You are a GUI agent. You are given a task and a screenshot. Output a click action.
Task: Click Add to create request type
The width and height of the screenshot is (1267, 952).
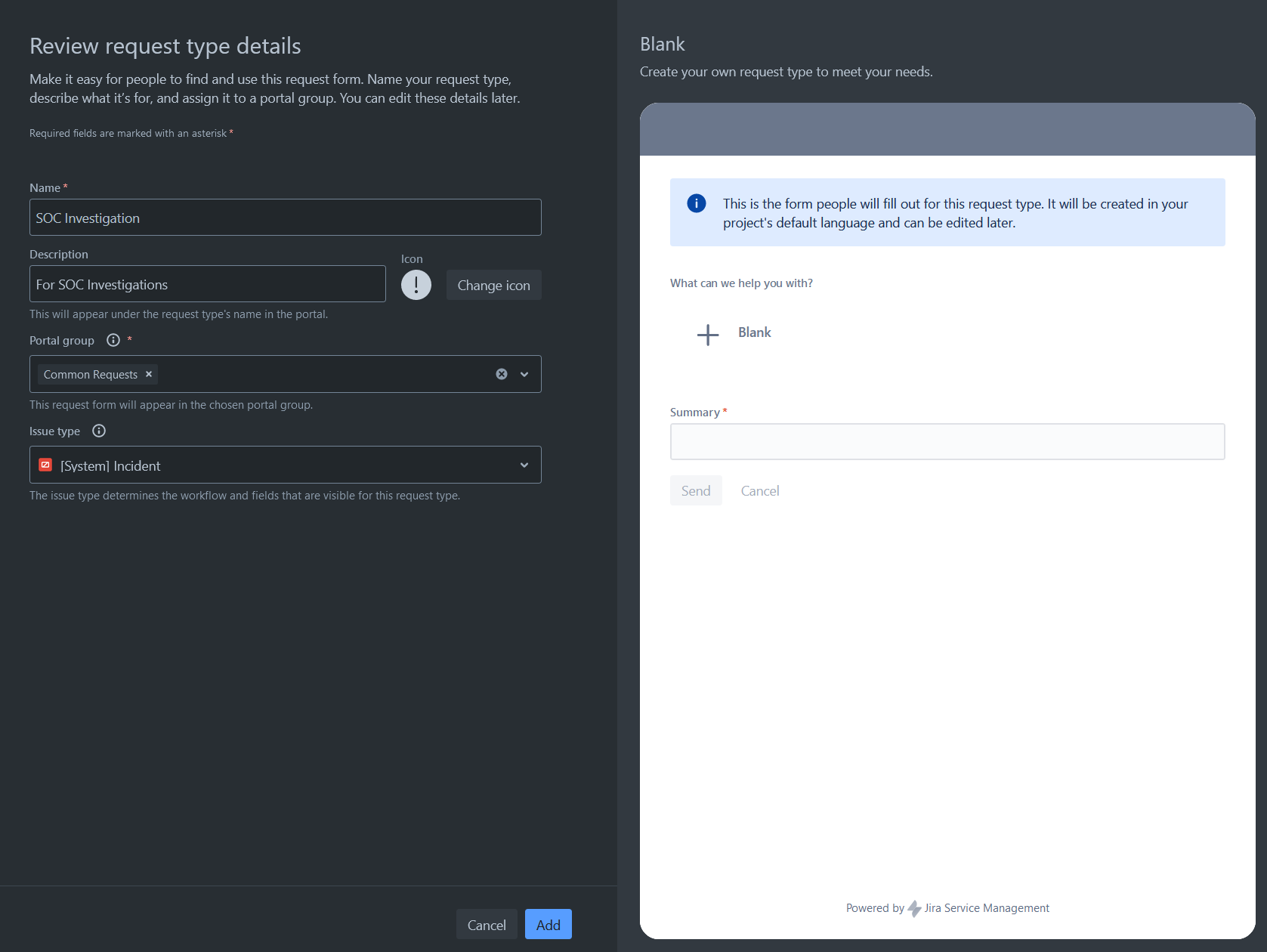coord(548,925)
